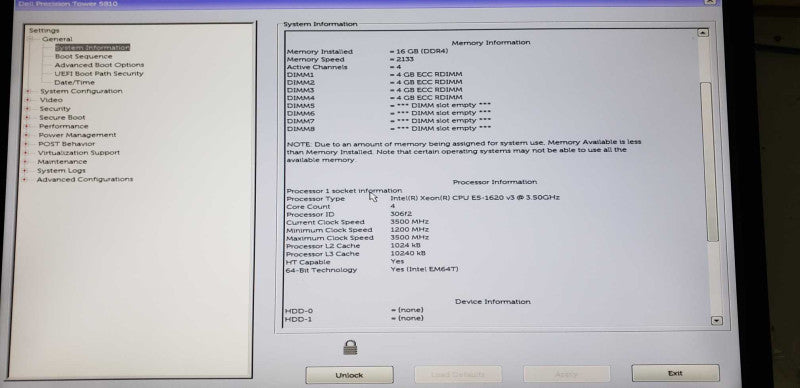Select the Performance label
800x388 pixels.
[x=63, y=126]
